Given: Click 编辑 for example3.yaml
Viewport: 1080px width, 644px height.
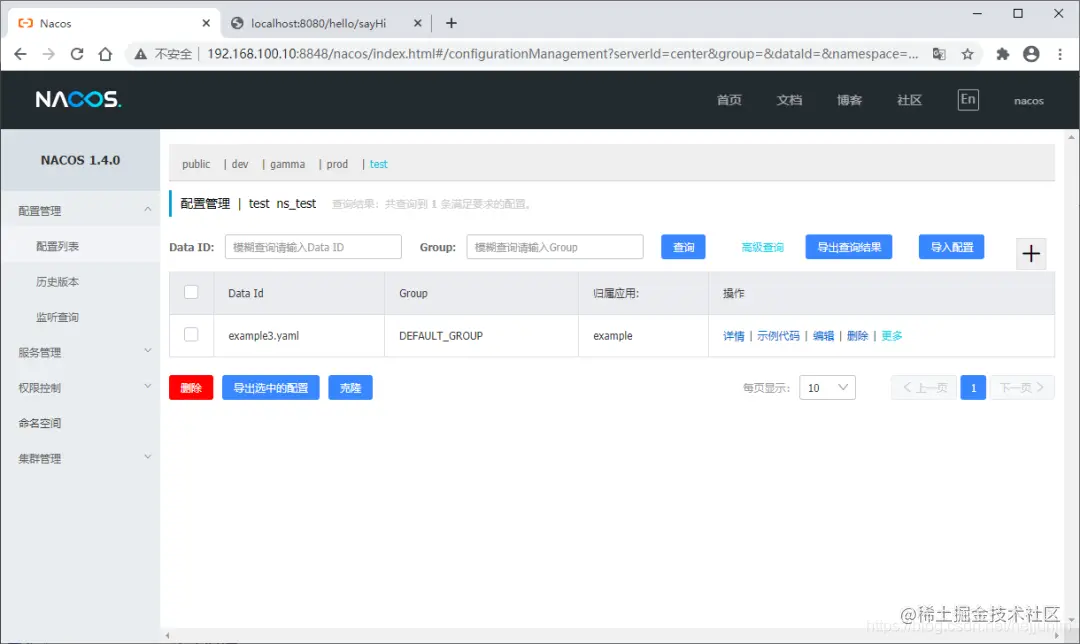Looking at the screenshot, I should tap(823, 335).
